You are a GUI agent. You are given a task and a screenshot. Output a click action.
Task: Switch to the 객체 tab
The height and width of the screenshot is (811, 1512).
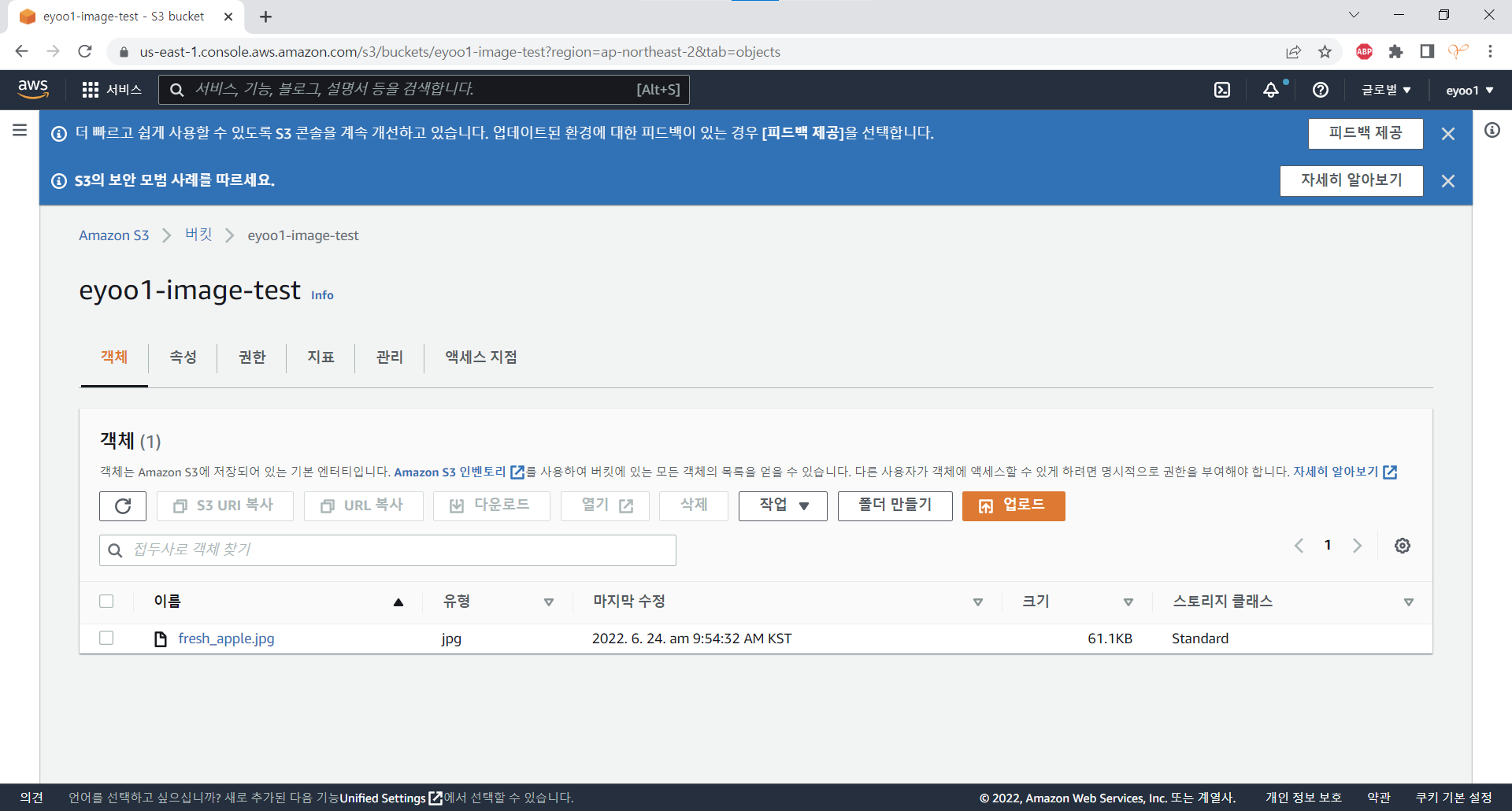114,357
